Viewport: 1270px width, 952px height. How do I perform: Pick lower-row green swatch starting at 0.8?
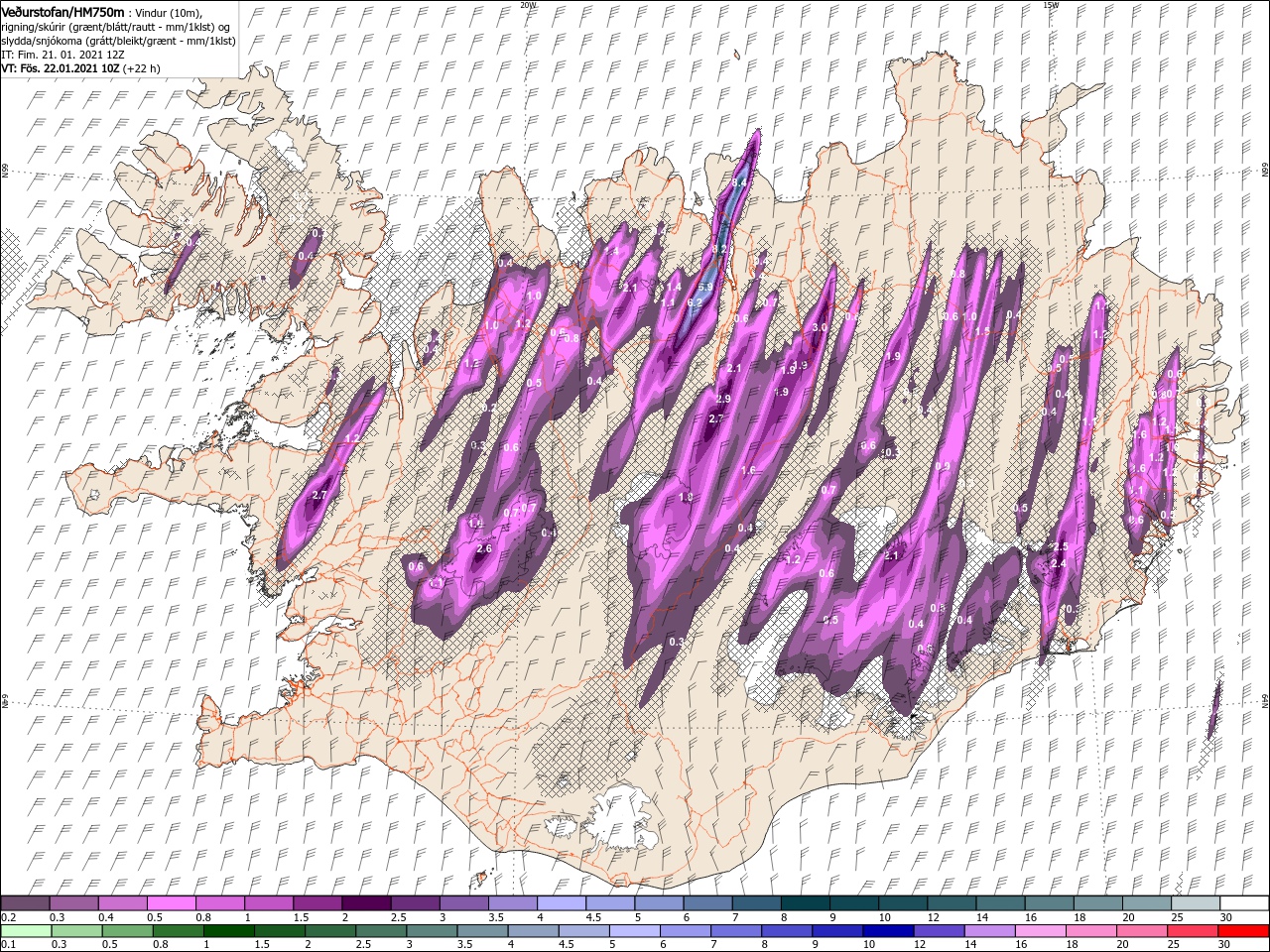(x=179, y=931)
